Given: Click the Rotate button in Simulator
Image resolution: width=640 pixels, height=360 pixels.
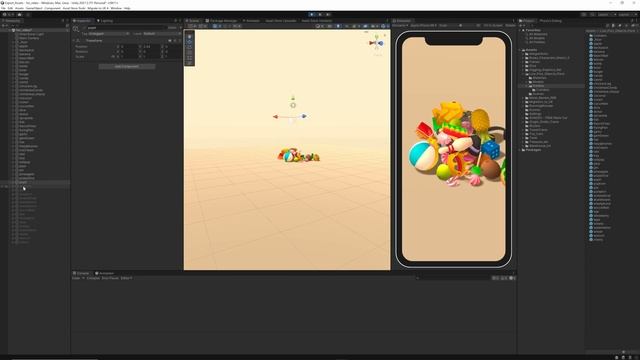Looking at the screenshot, I should pyautogui.click(x=510, y=25).
